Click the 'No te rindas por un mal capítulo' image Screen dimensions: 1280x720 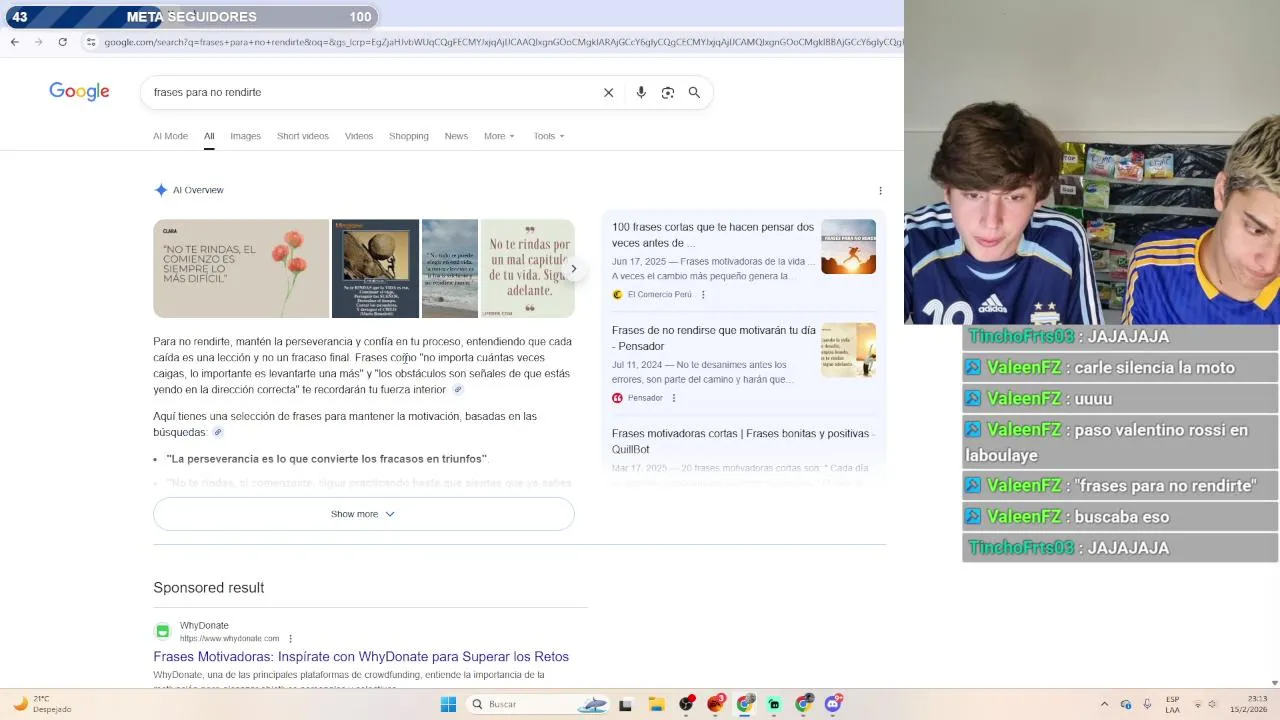tap(528, 268)
